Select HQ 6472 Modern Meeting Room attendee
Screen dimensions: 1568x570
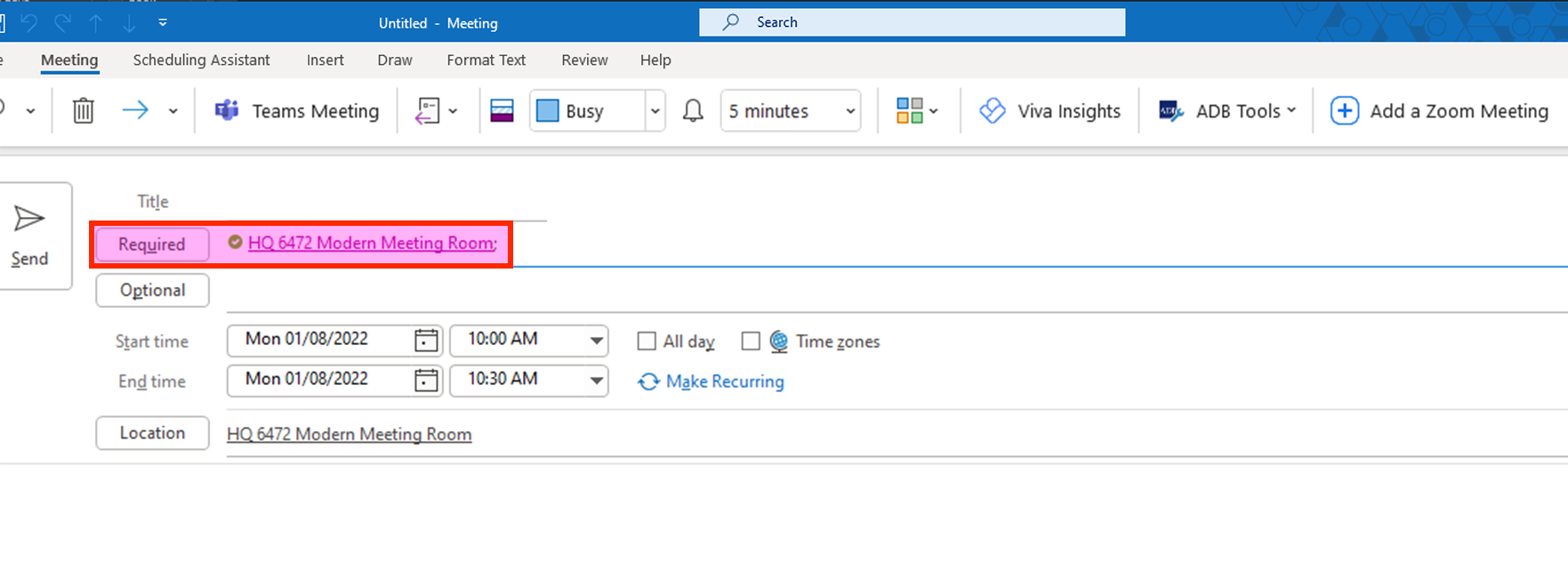tap(372, 243)
